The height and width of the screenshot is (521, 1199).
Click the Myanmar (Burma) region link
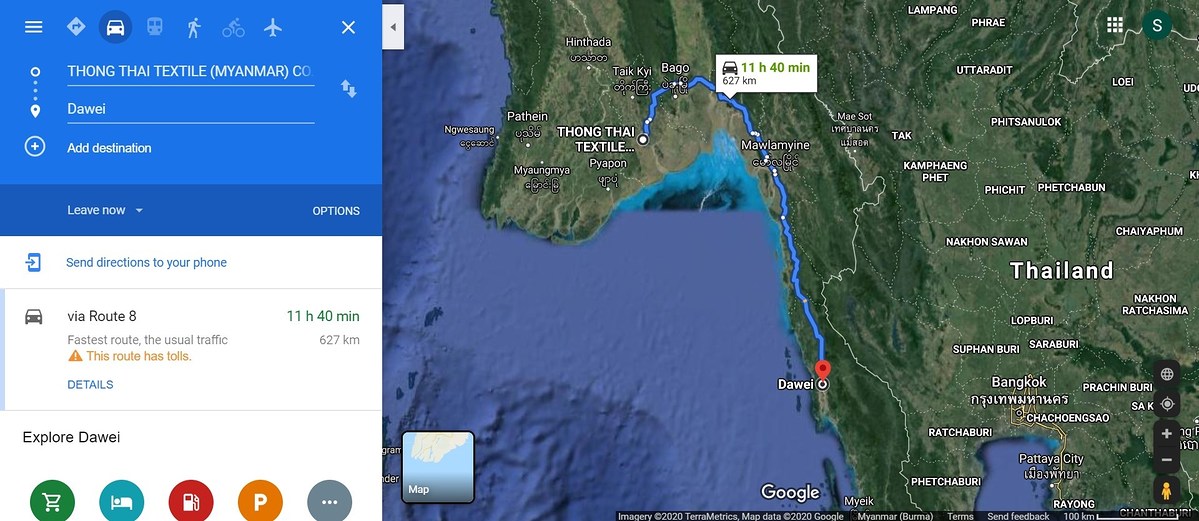coord(895,516)
